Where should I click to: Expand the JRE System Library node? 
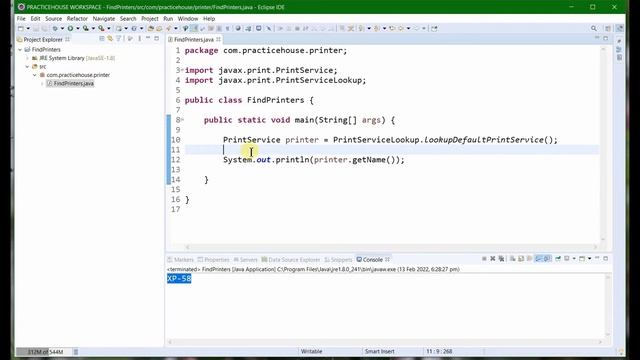click(27, 58)
